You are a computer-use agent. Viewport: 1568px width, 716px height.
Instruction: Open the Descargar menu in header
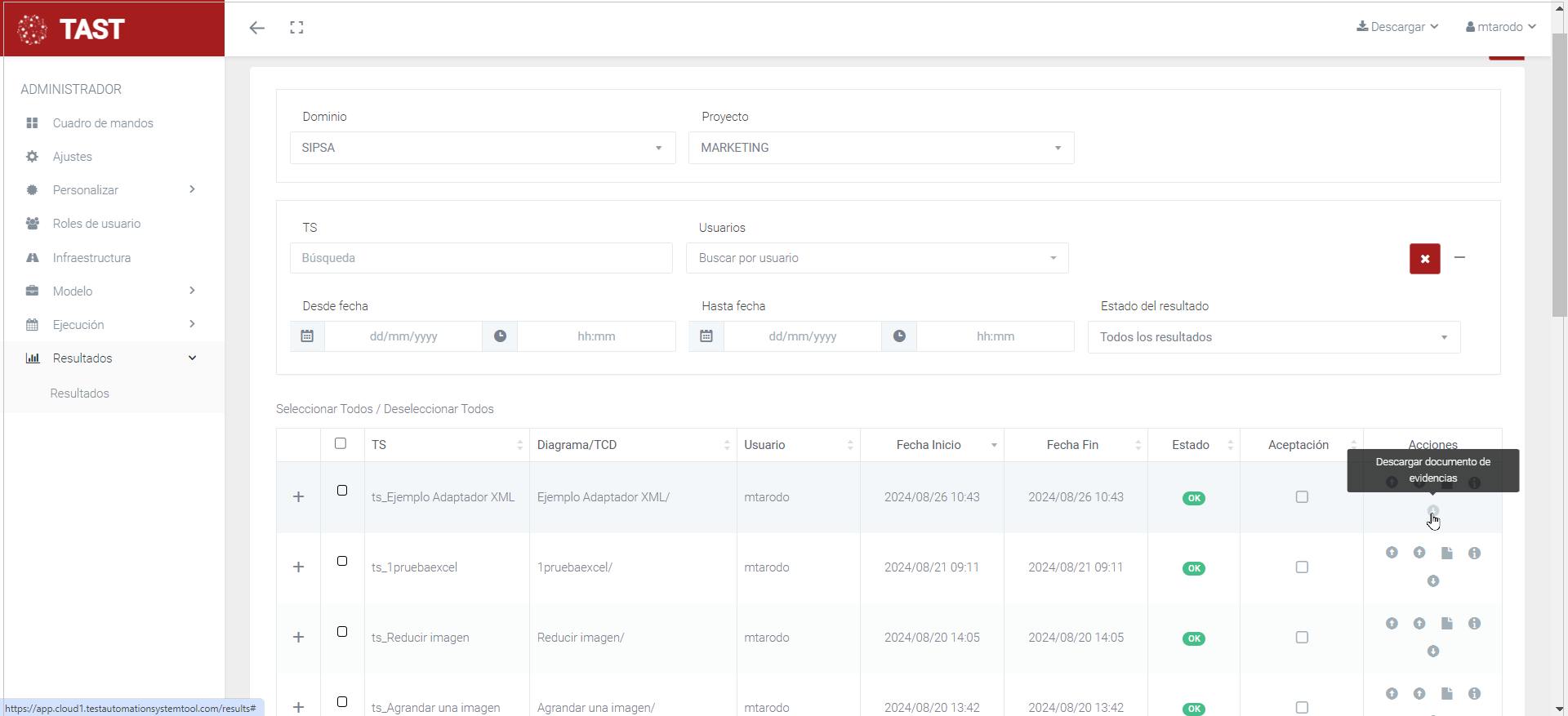tap(1397, 27)
